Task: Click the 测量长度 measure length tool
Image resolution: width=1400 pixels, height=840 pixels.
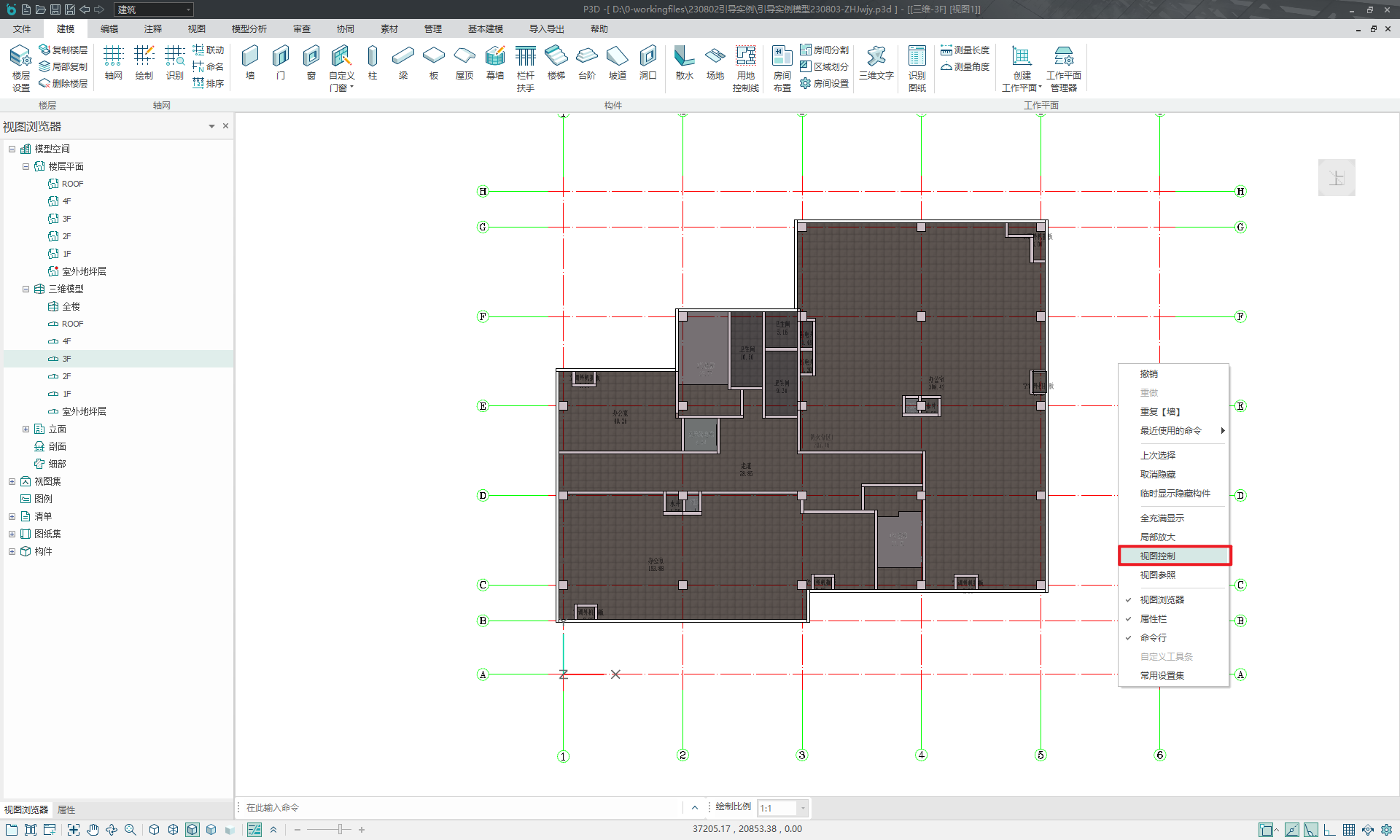Action: coord(965,50)
